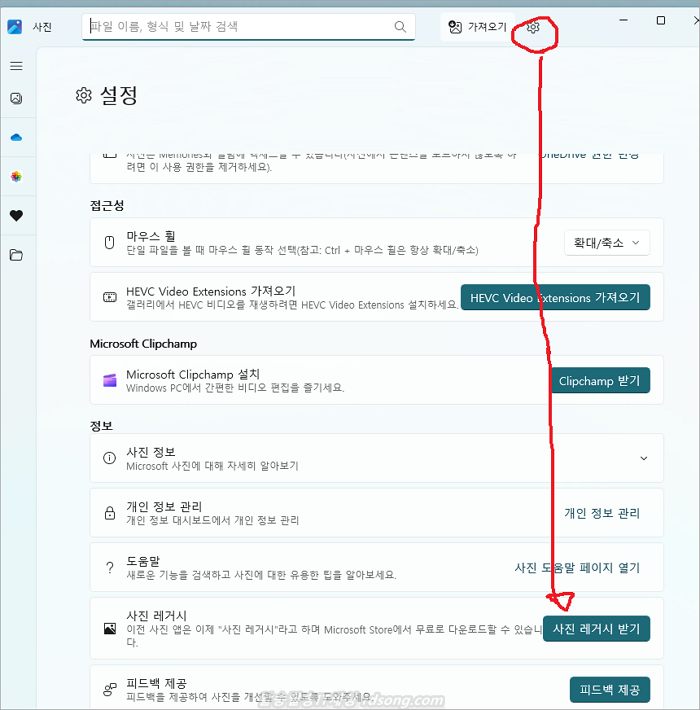Open iCloud Photos colorful sidebar icon
This screenshot has height=710, width=700.
click(16, 176)
